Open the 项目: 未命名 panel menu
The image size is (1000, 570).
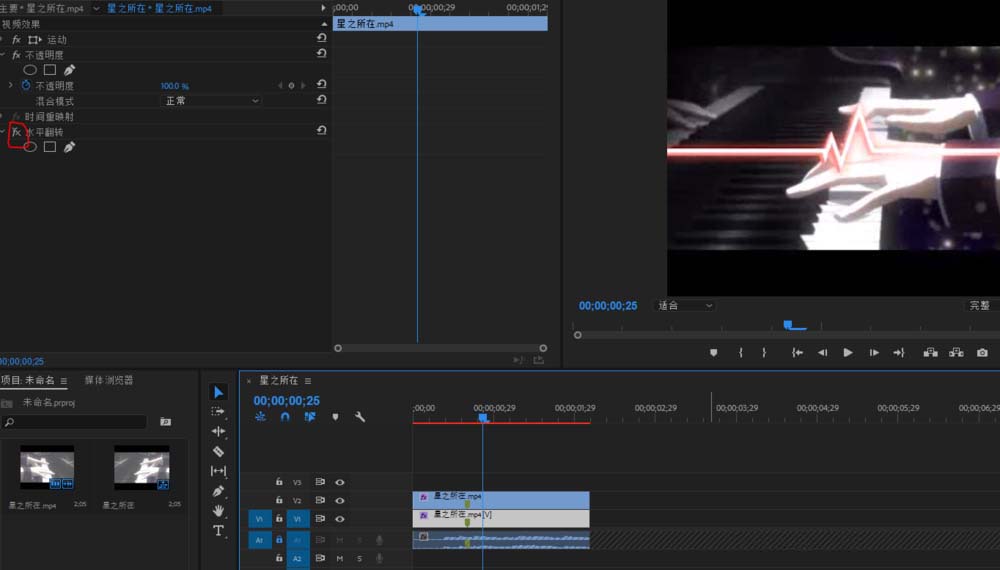pyautogui.click(x=64, y=381)
